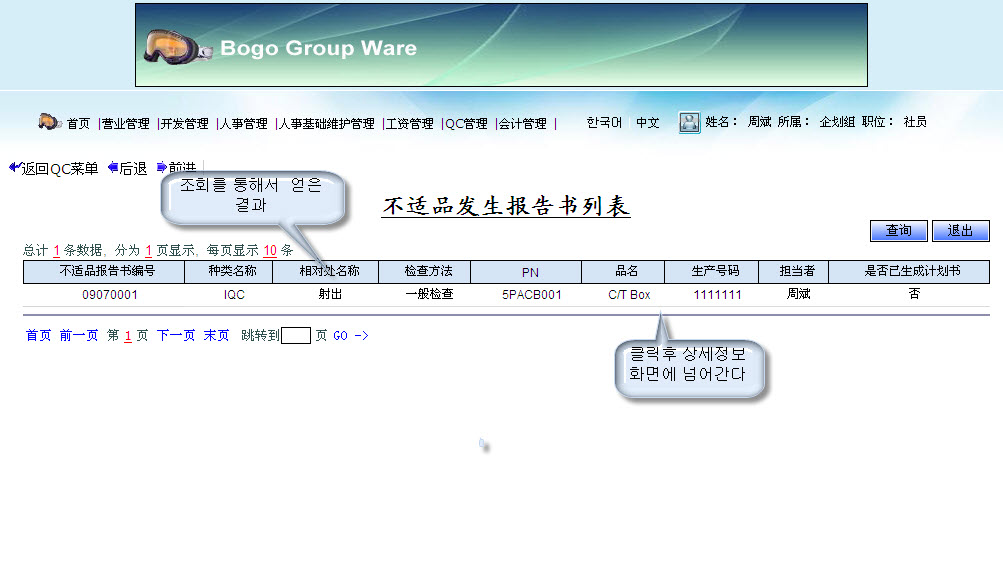This screenshot has height=568, width=1003.
Task: Click the PN column header
Action: point(526,272)
